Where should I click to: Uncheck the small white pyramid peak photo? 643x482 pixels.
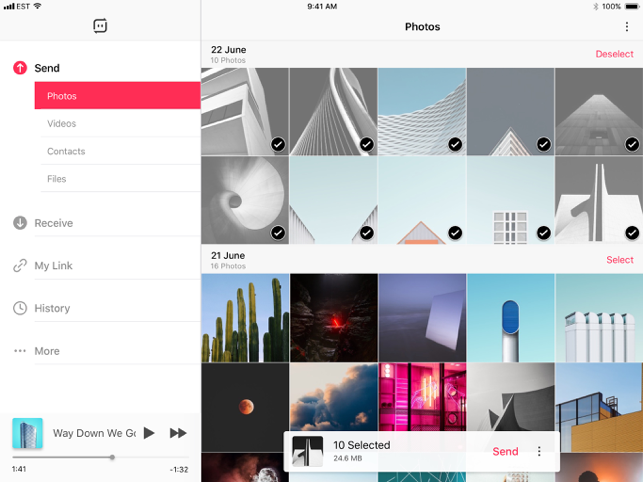(x=544, y=144)
